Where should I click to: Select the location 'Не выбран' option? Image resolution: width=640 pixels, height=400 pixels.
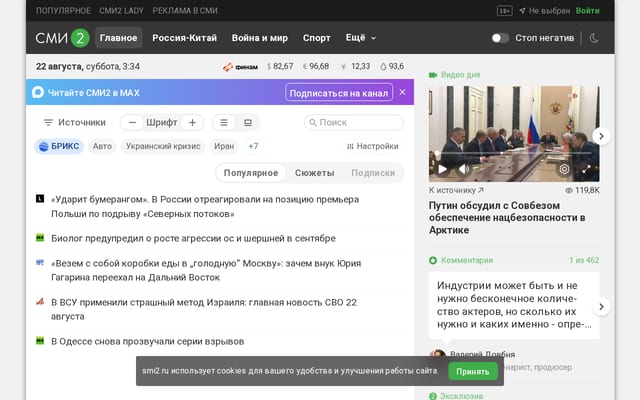[x=544, y=11]
